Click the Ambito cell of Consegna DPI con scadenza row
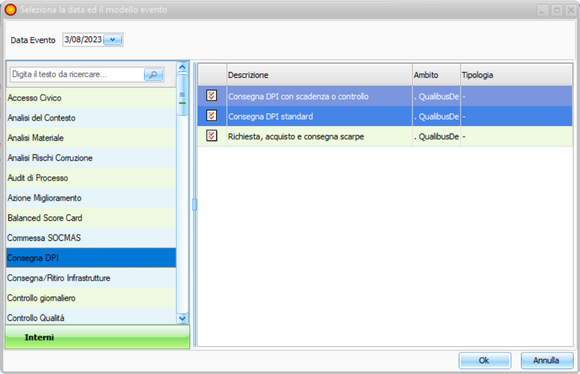This screenshot has width=580, height=374. tap(436, 97)
